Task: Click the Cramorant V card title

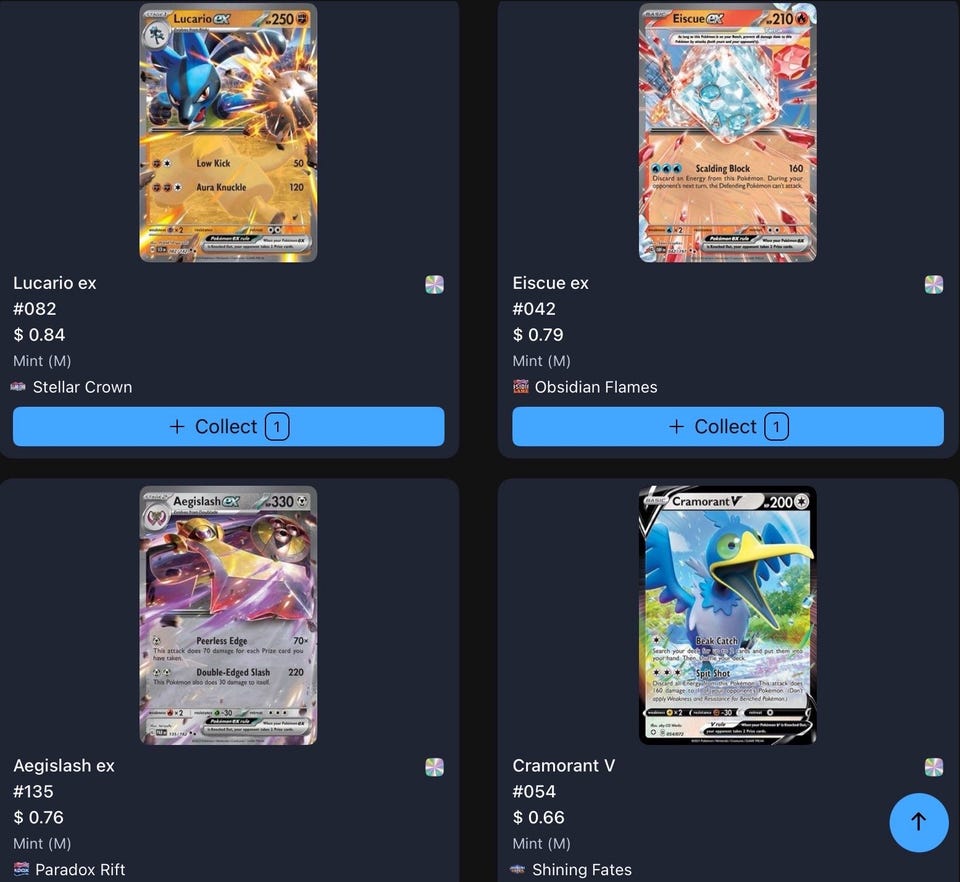Action: point(564,766)
